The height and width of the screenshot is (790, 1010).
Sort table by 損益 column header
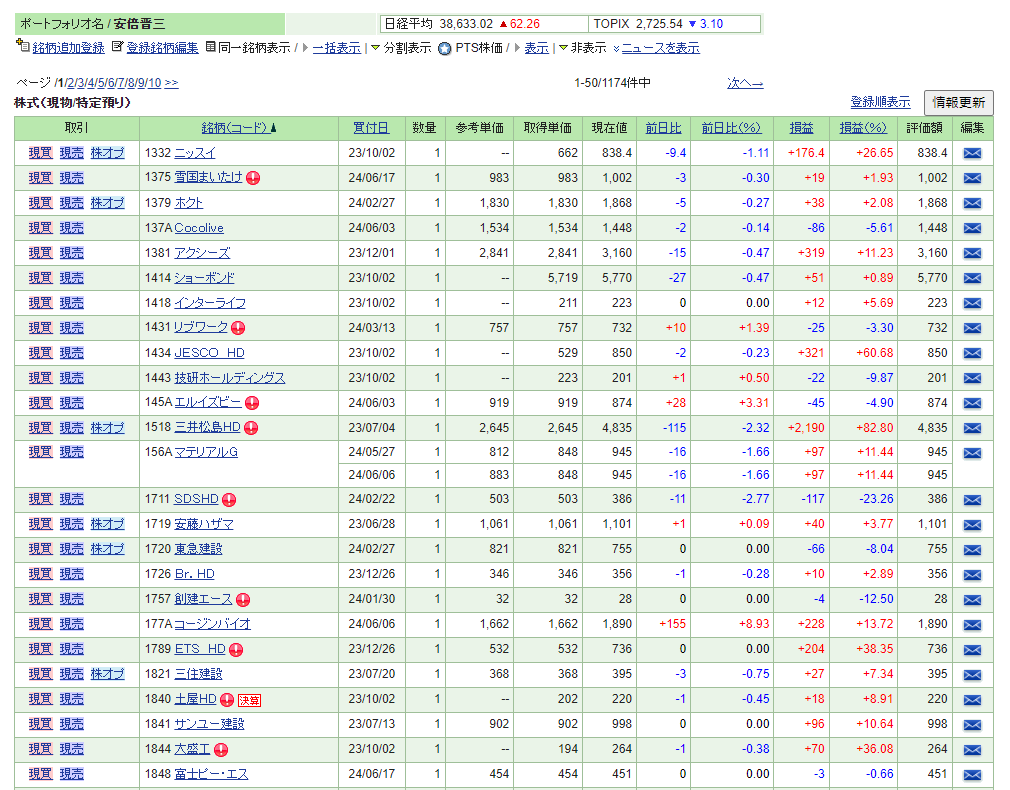tap(801, 128)
